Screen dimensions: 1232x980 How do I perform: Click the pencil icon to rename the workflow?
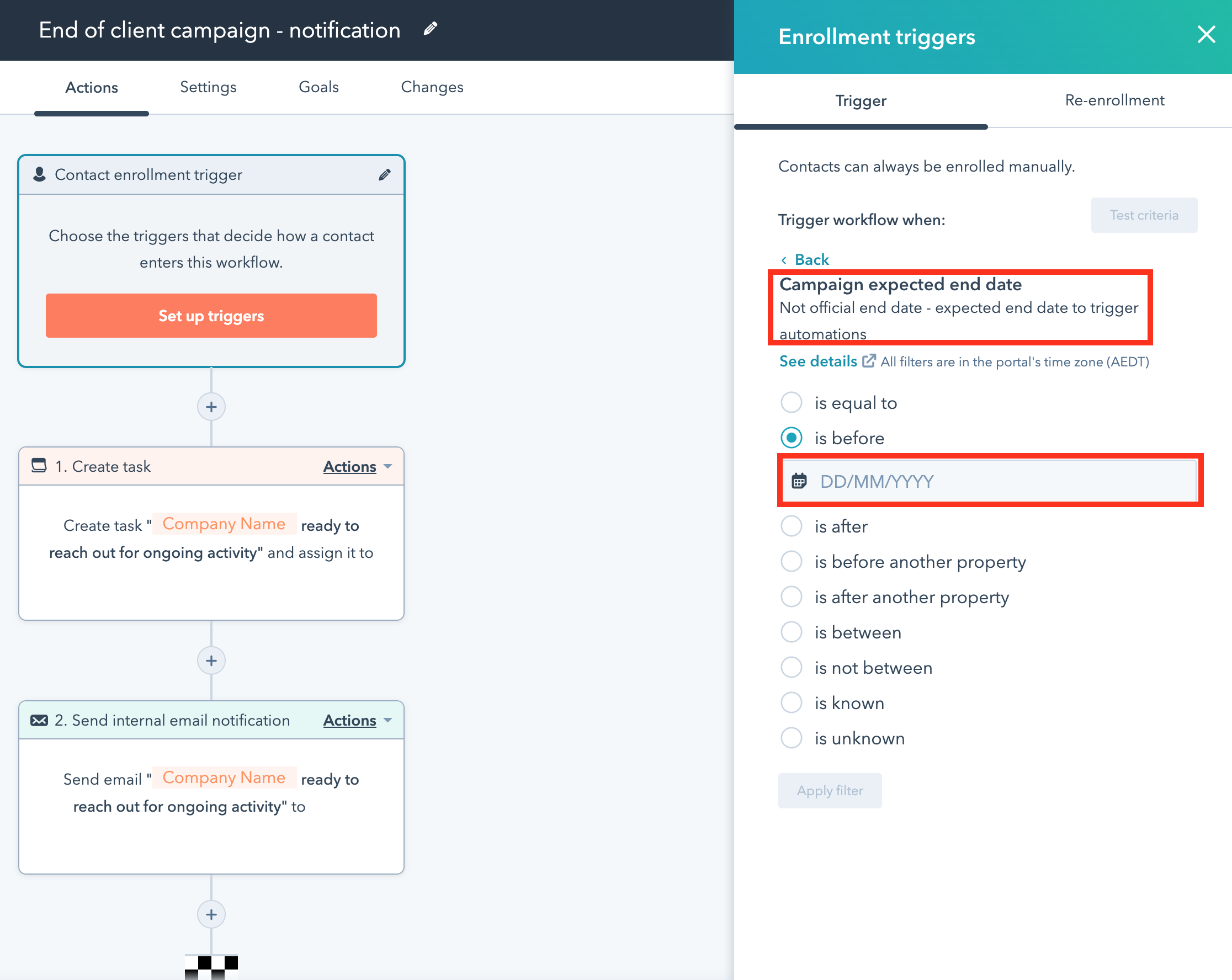(x=431, y=28)
